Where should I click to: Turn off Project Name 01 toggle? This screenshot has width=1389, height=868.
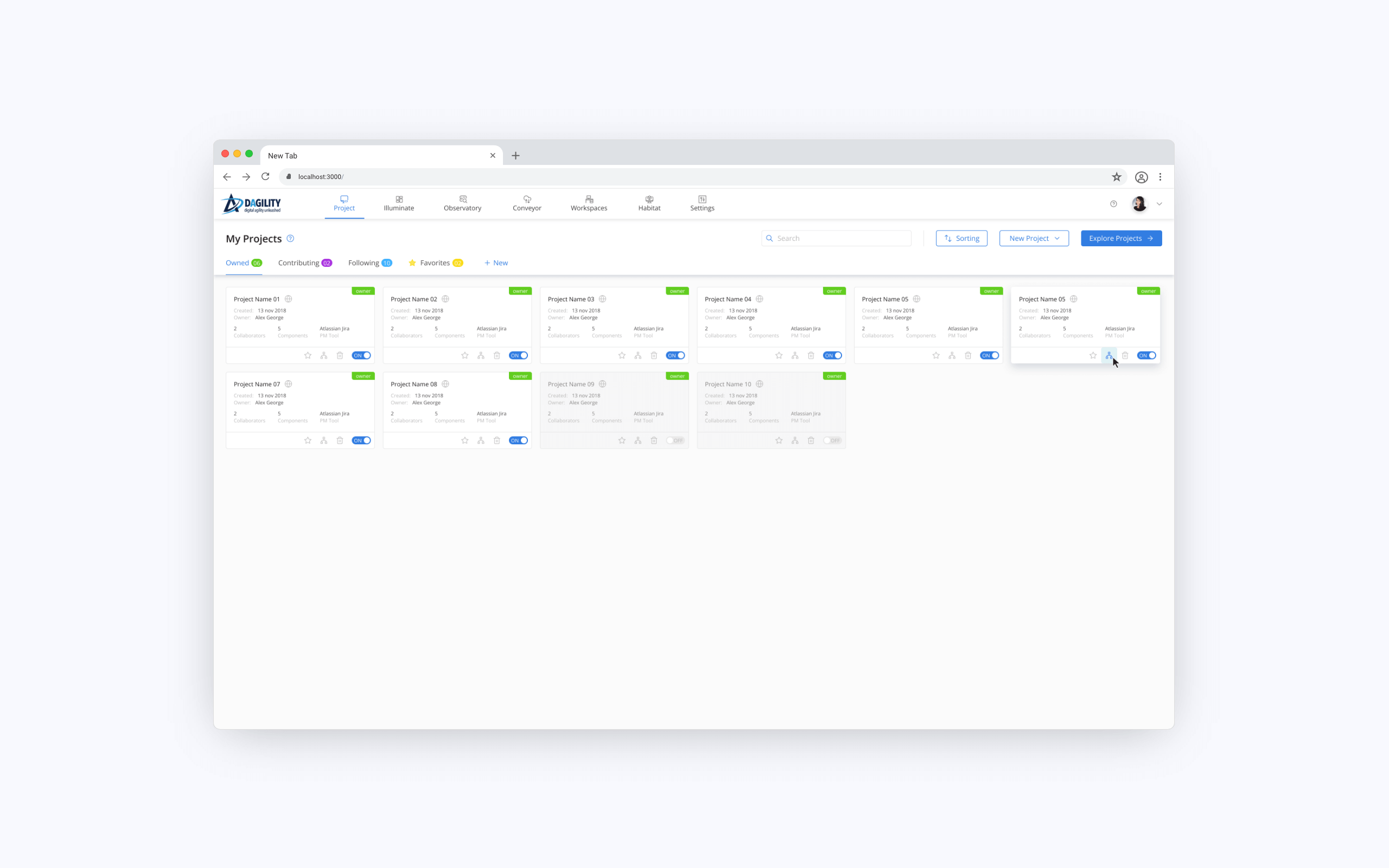pyautogui.click(x=361, y=355)
